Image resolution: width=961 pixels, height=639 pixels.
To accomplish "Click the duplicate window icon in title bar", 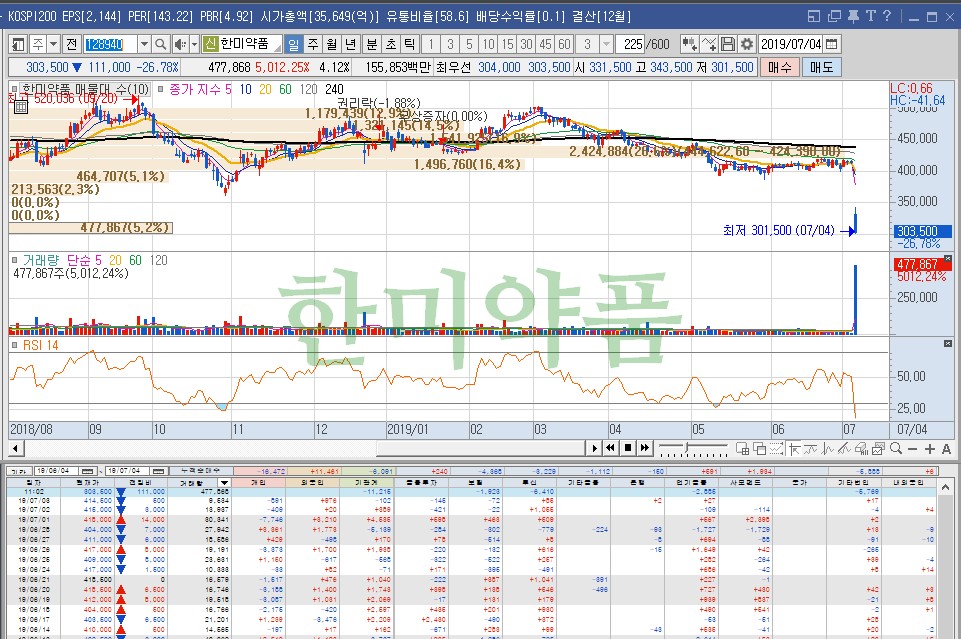I will pyautogui.click(x=834, y=17).
